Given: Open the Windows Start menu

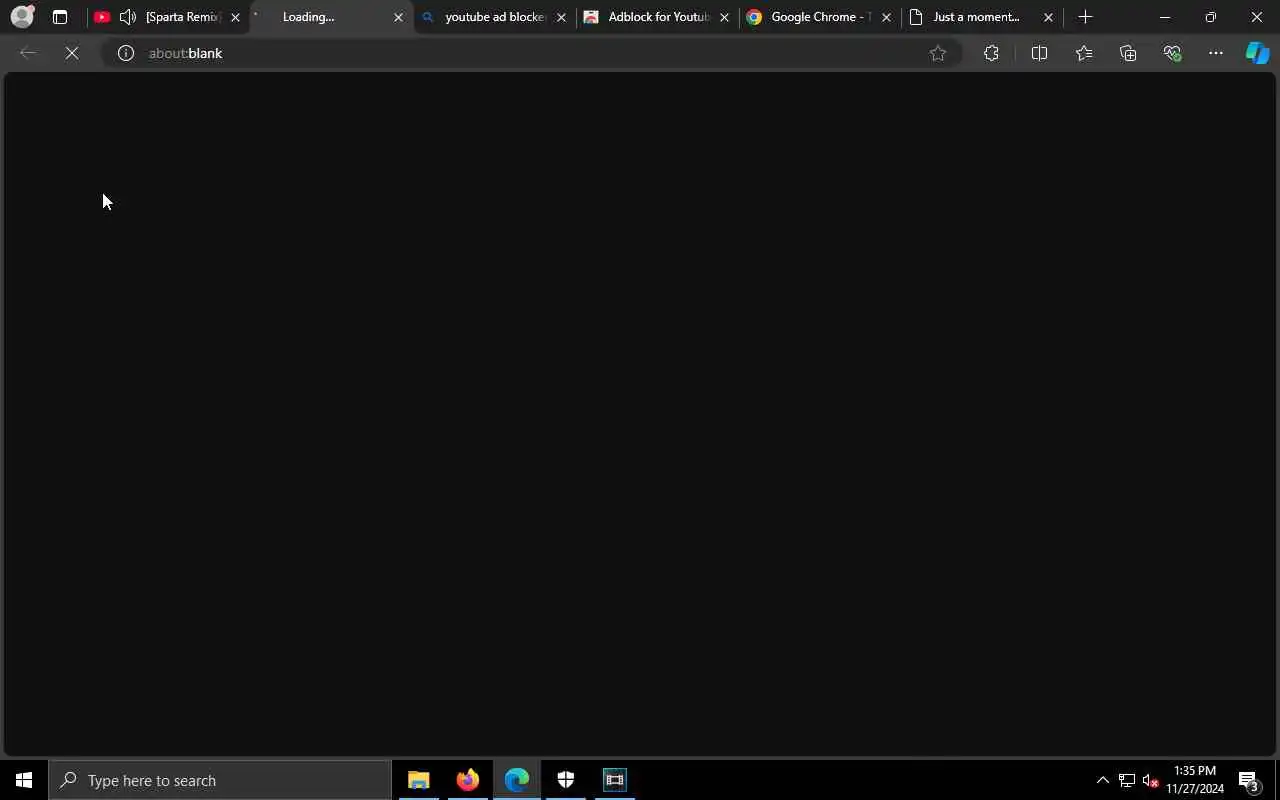Looking at the screenshot, I should point(24,780).
